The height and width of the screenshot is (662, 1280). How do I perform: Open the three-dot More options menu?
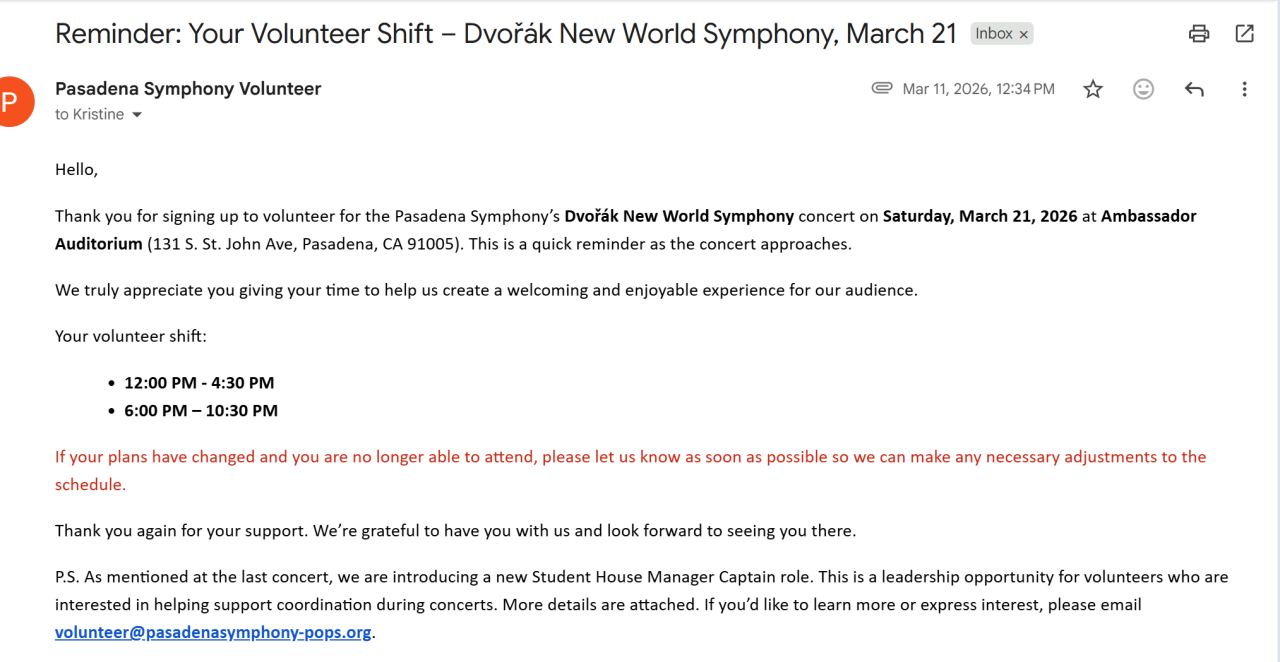coord(1244,89)
